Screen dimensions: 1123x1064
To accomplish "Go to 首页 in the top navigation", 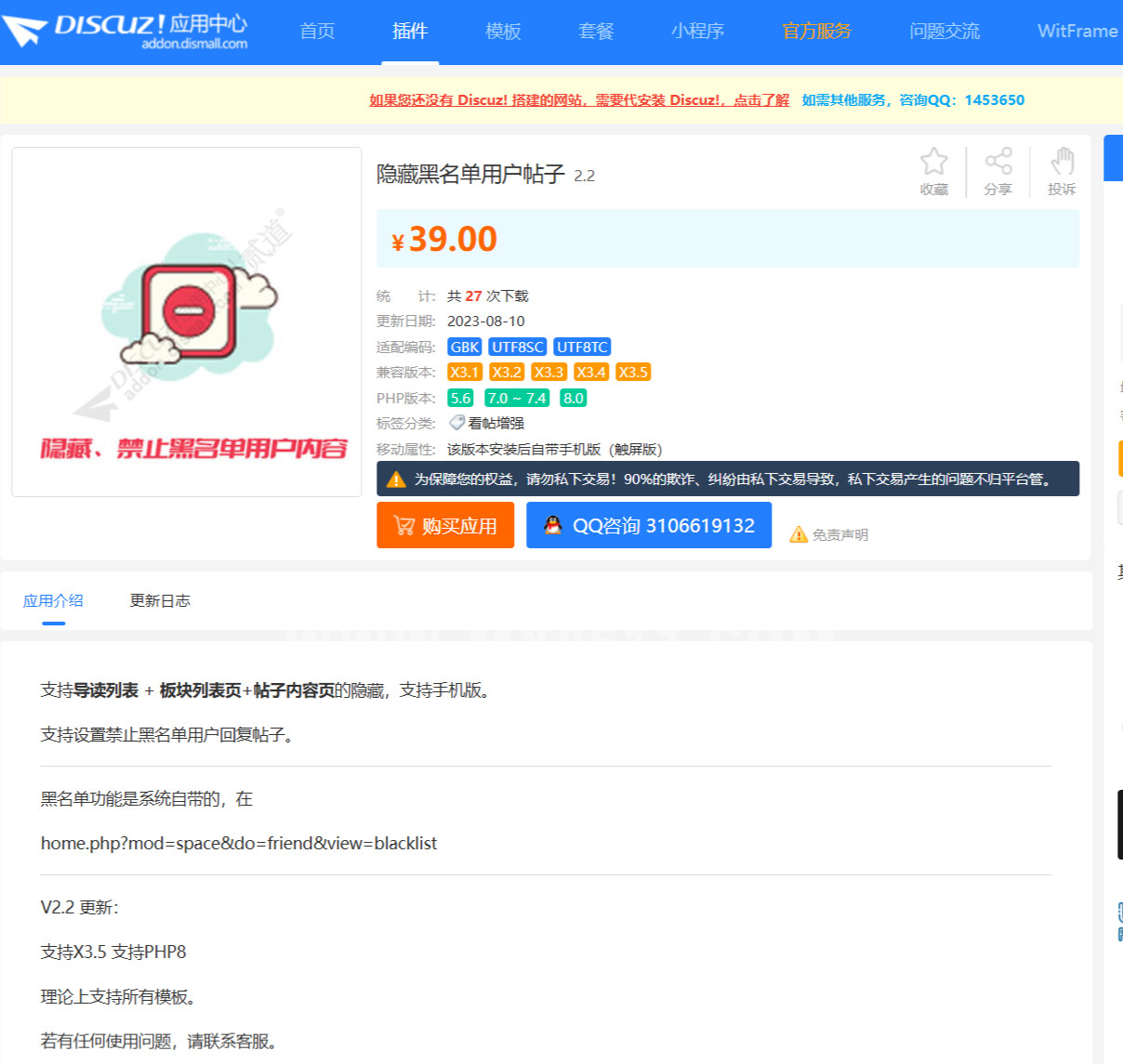I will click(x=317, y=32).
